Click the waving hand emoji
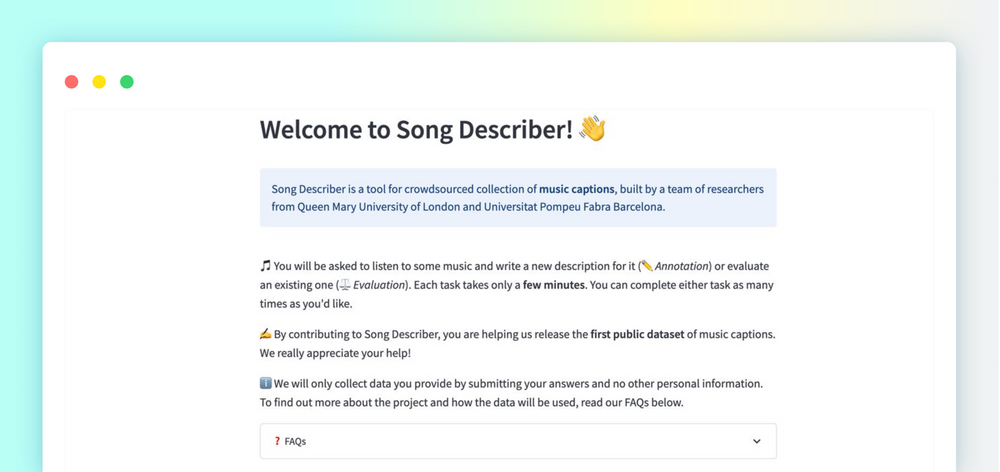Screen dimensions: 1000x472 [x=592, y=129]
